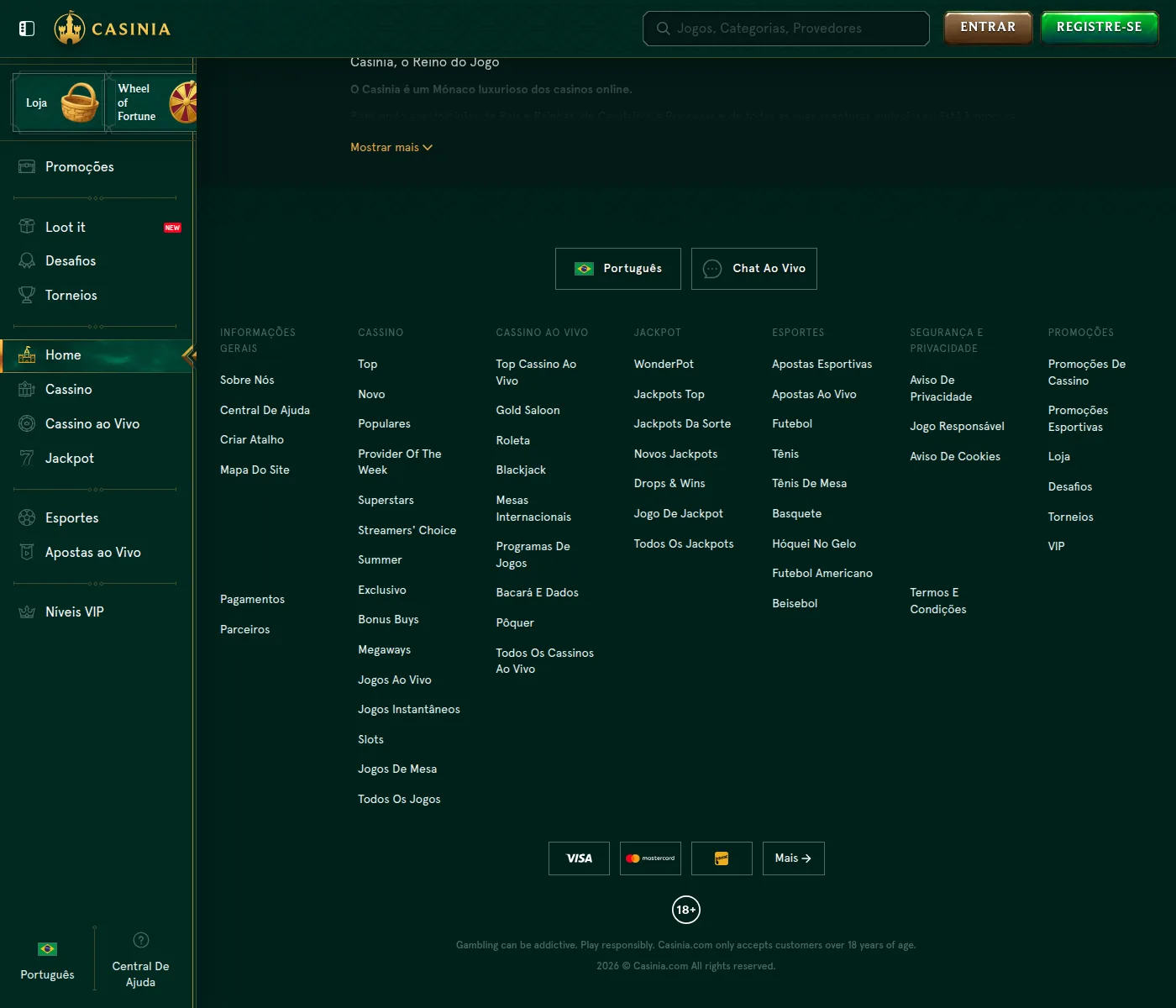Viewport: 1176px width, 1008px height.
Task: Click the Jackpot seven icon
Action: coord(27,458)
